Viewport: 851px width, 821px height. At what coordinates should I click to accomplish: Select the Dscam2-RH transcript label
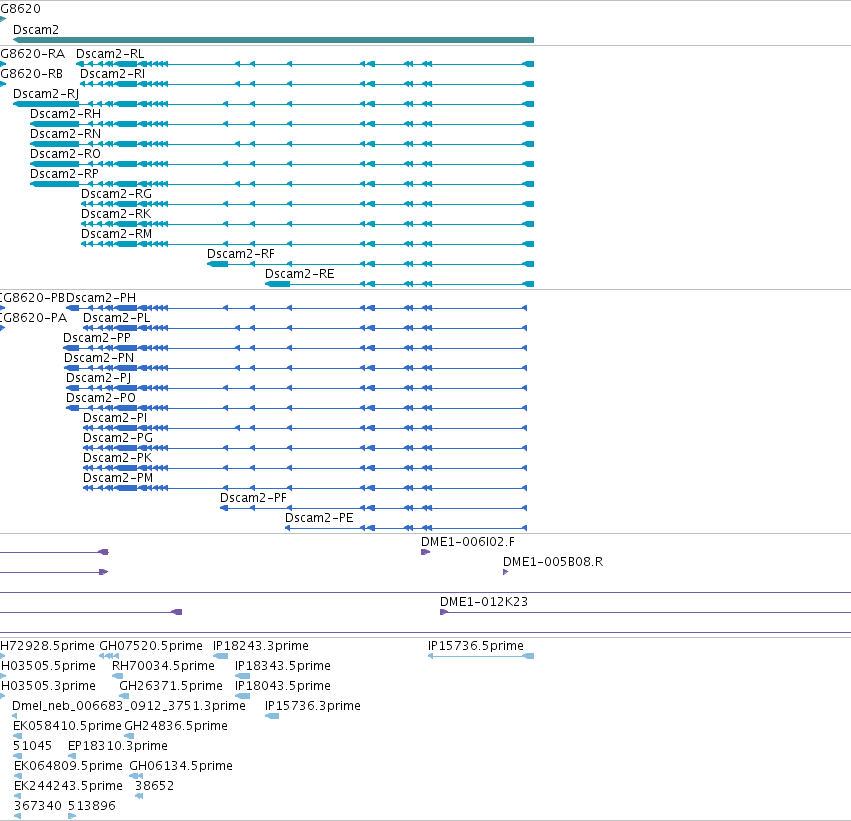click(65, 114)
